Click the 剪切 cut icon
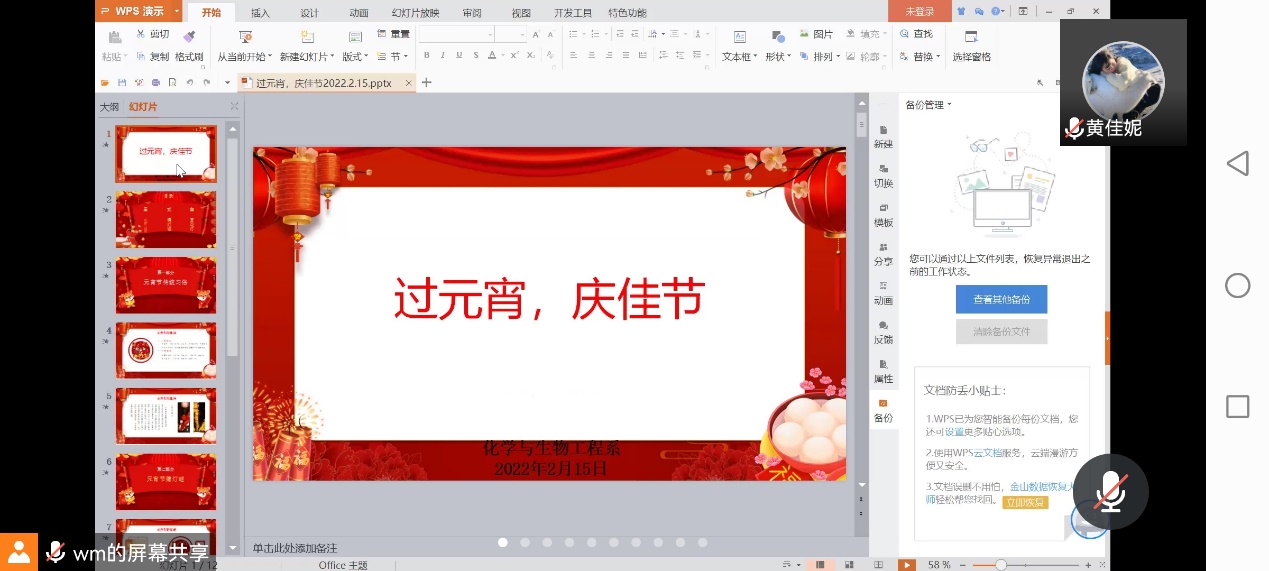 [141, 35]
